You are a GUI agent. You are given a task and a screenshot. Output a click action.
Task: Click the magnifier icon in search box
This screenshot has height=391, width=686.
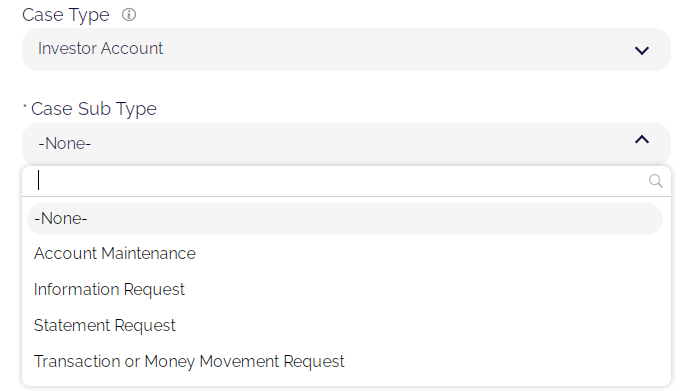tap(655, 181)
